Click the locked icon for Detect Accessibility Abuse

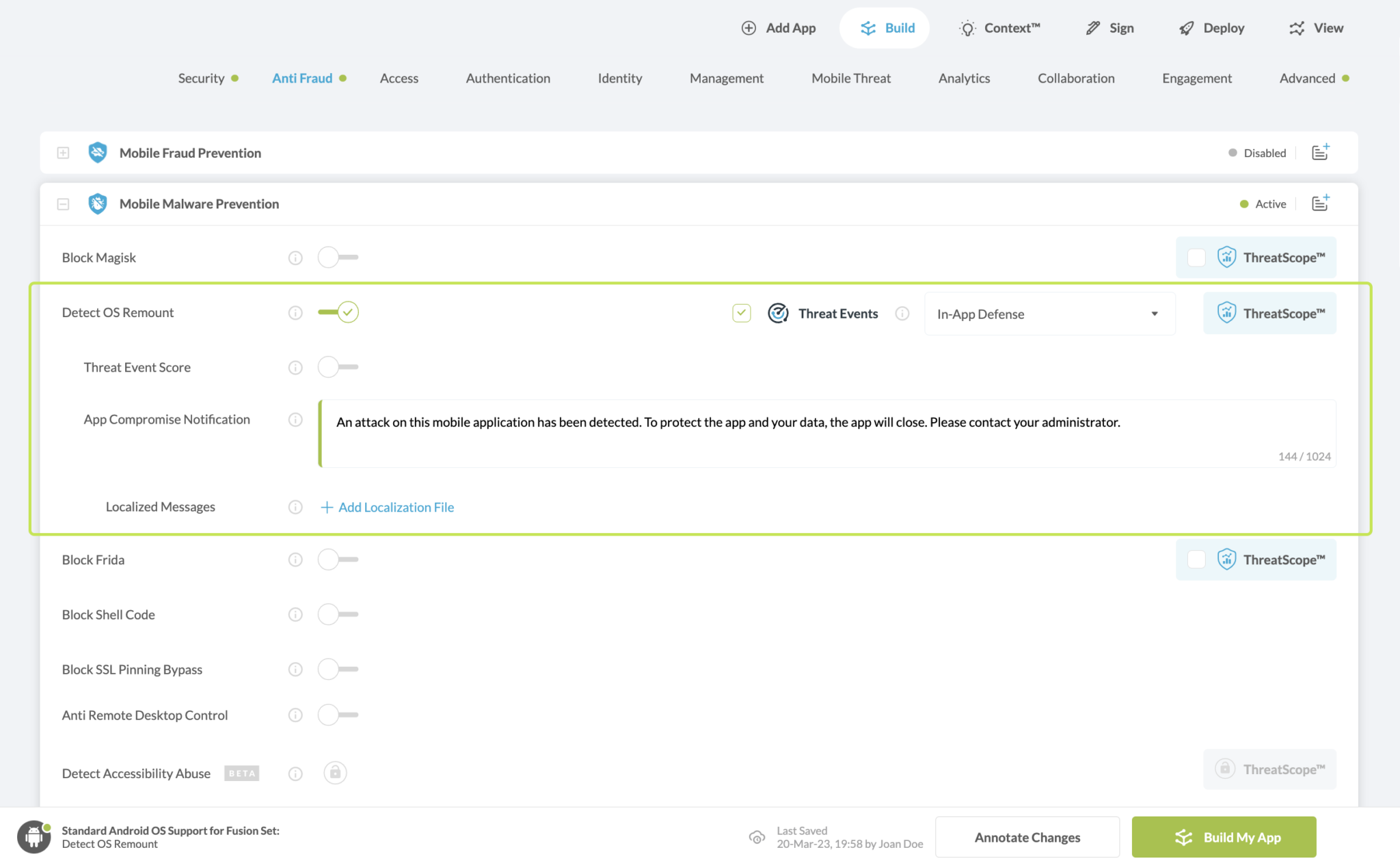335,773
